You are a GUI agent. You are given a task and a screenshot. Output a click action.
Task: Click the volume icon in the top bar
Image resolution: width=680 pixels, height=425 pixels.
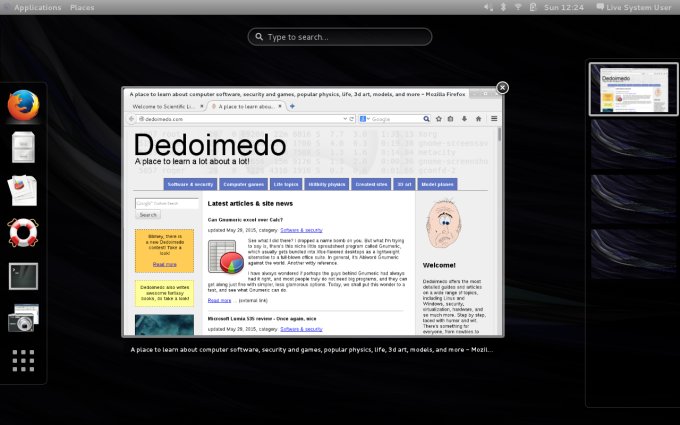[488, 7]
